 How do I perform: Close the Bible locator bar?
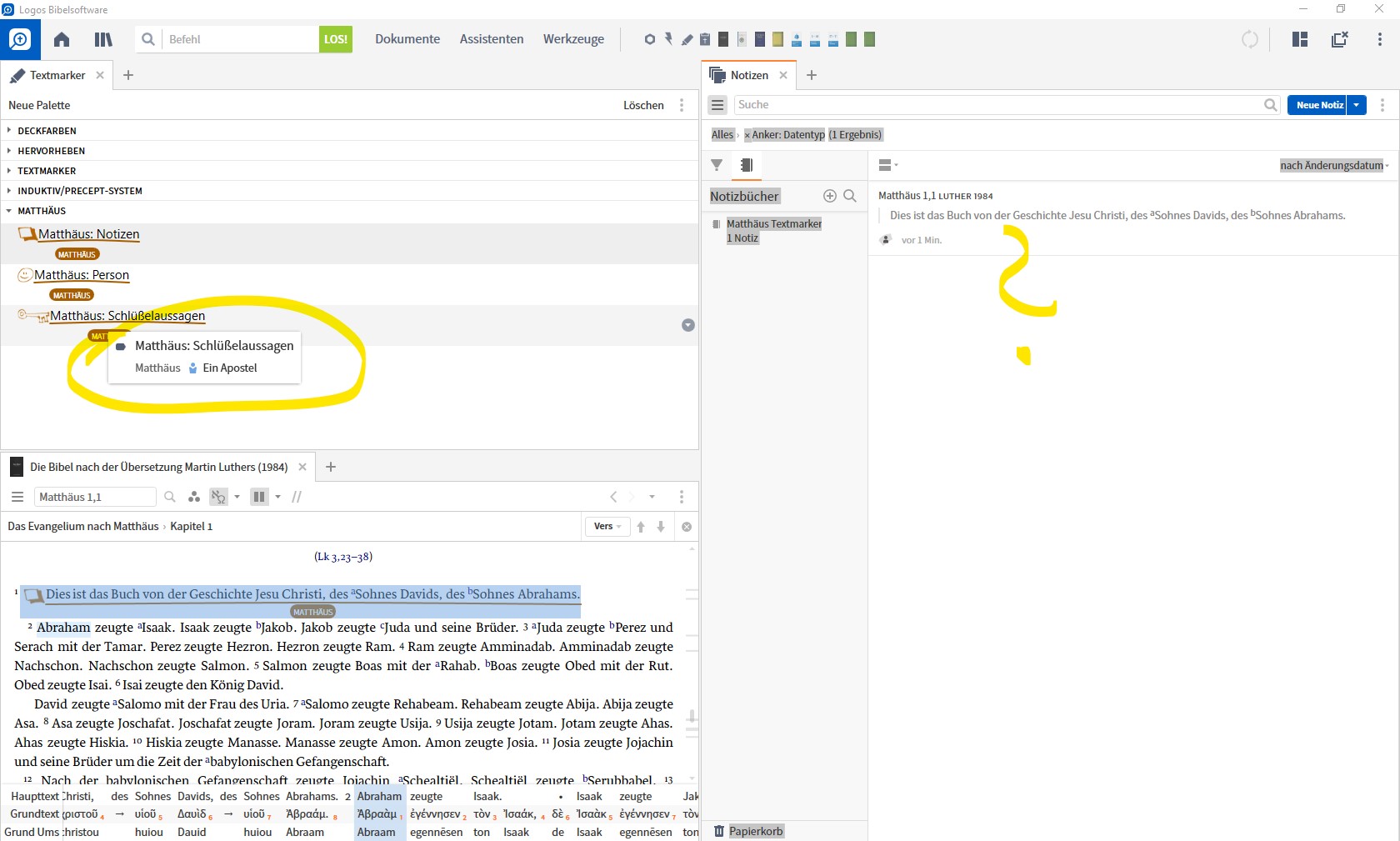point(687,527)
